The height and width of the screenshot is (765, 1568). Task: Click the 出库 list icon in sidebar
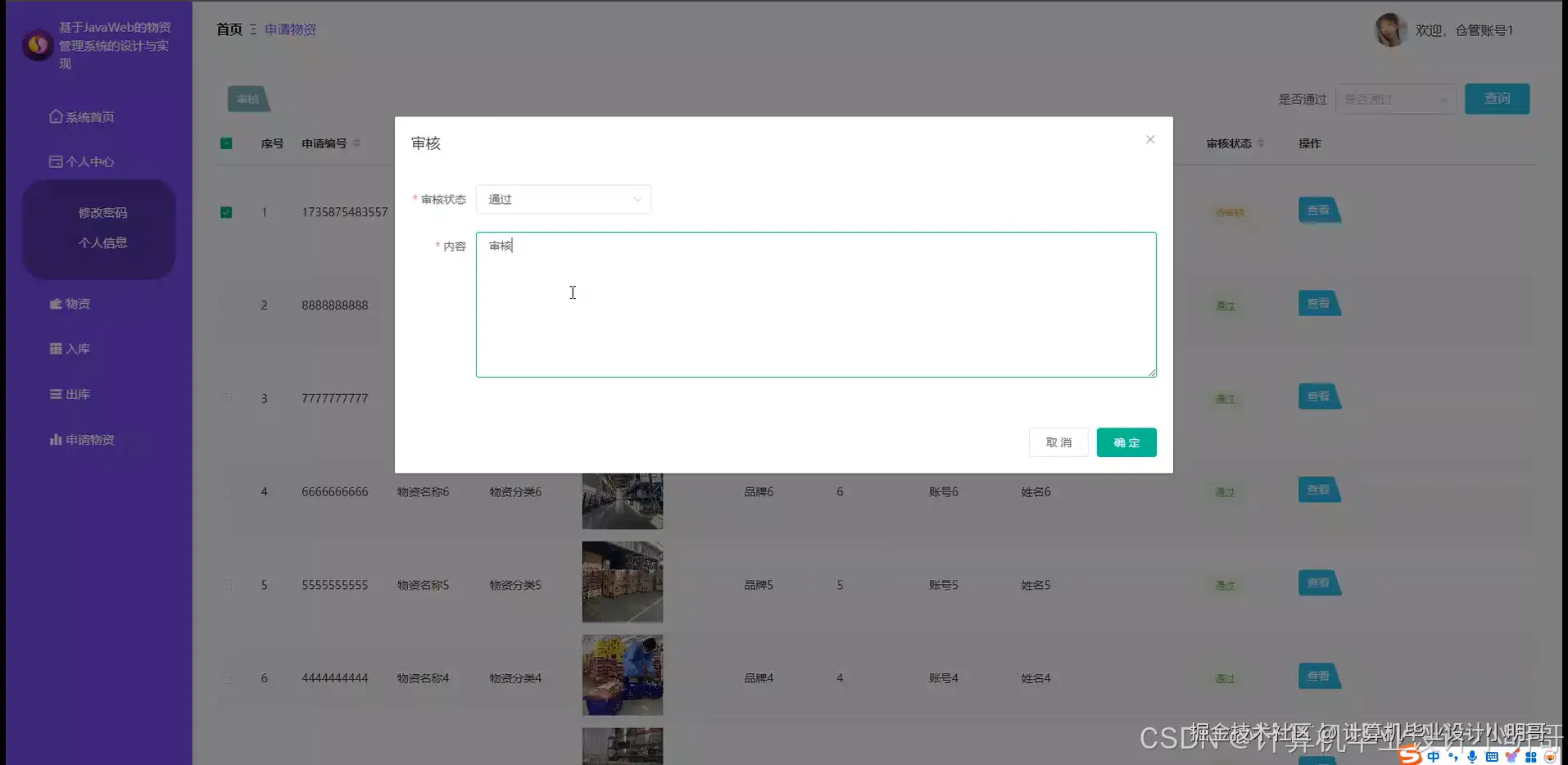click(56, 394)
